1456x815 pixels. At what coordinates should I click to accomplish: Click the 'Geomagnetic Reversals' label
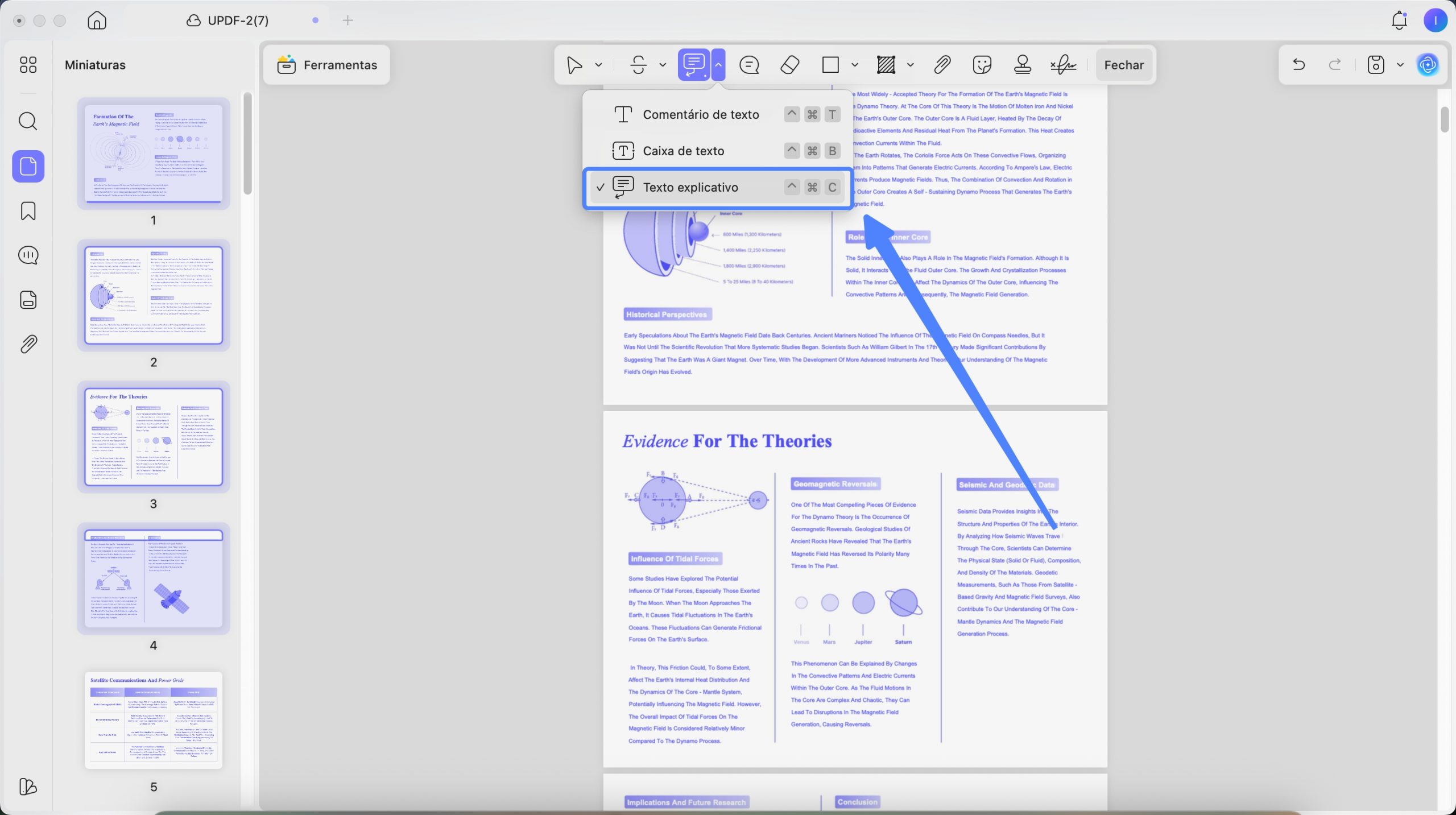point(835,484)
